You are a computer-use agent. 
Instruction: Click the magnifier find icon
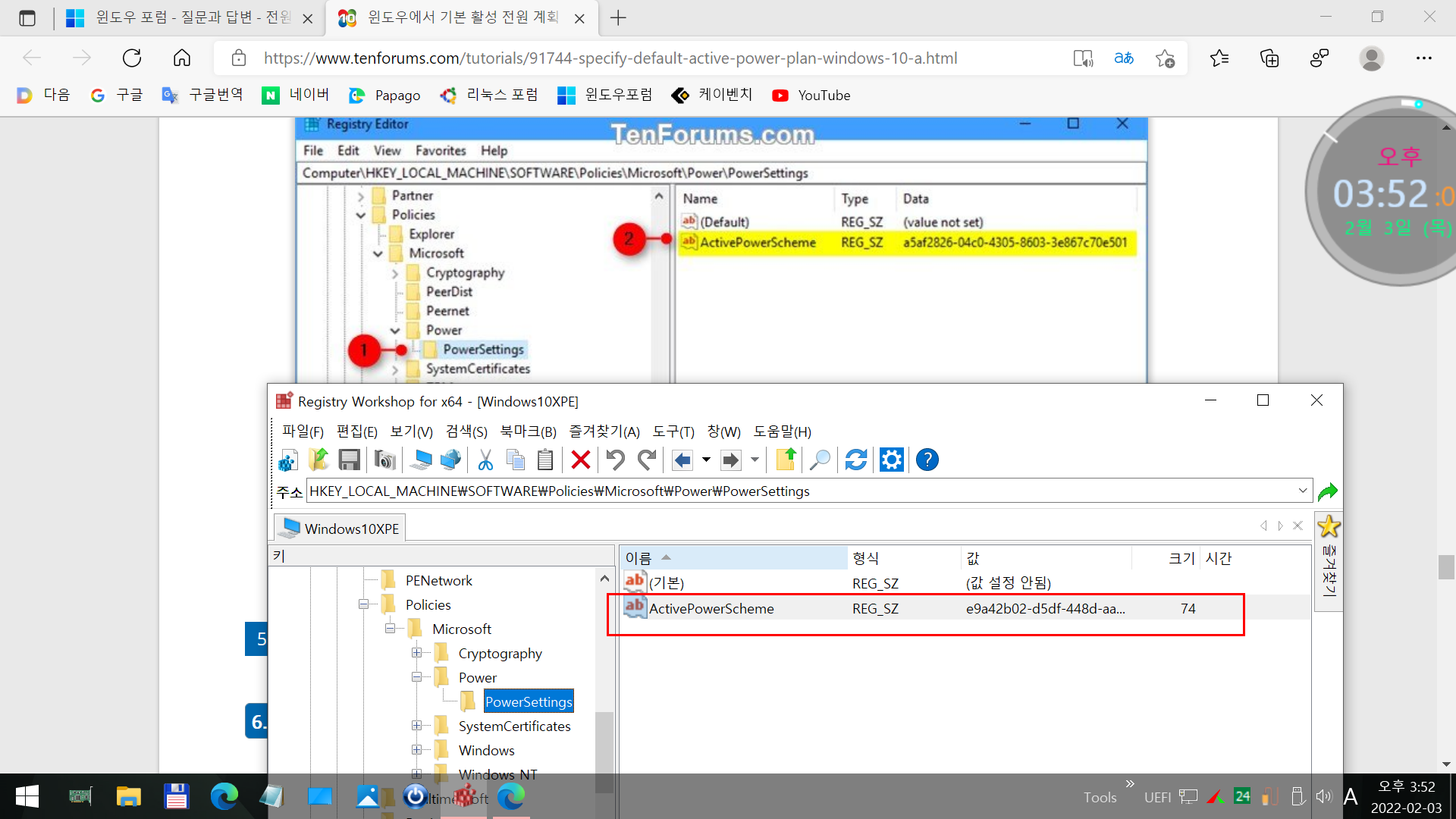click(x=820, y=460)
